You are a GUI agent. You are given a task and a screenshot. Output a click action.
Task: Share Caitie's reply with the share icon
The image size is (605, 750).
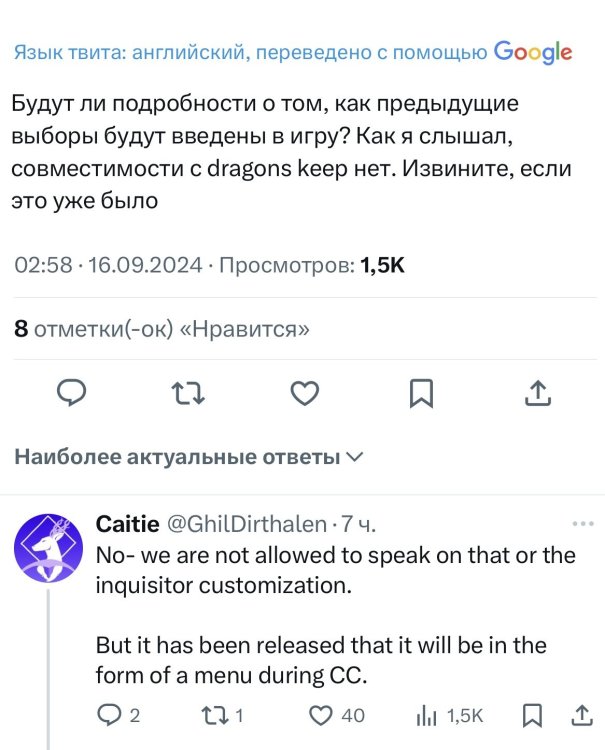582,715
